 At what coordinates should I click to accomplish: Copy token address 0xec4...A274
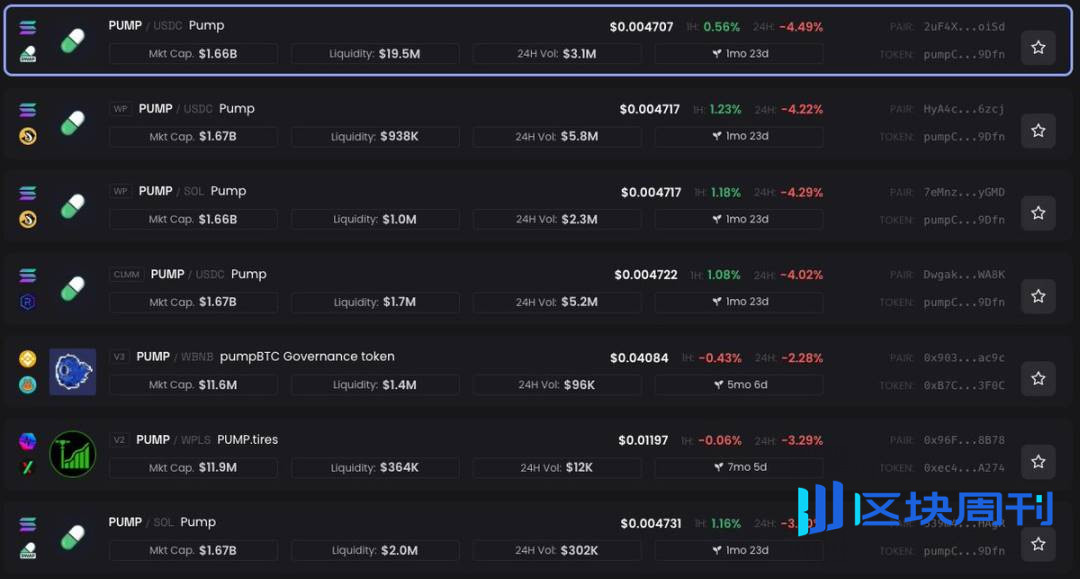[964, 468]
